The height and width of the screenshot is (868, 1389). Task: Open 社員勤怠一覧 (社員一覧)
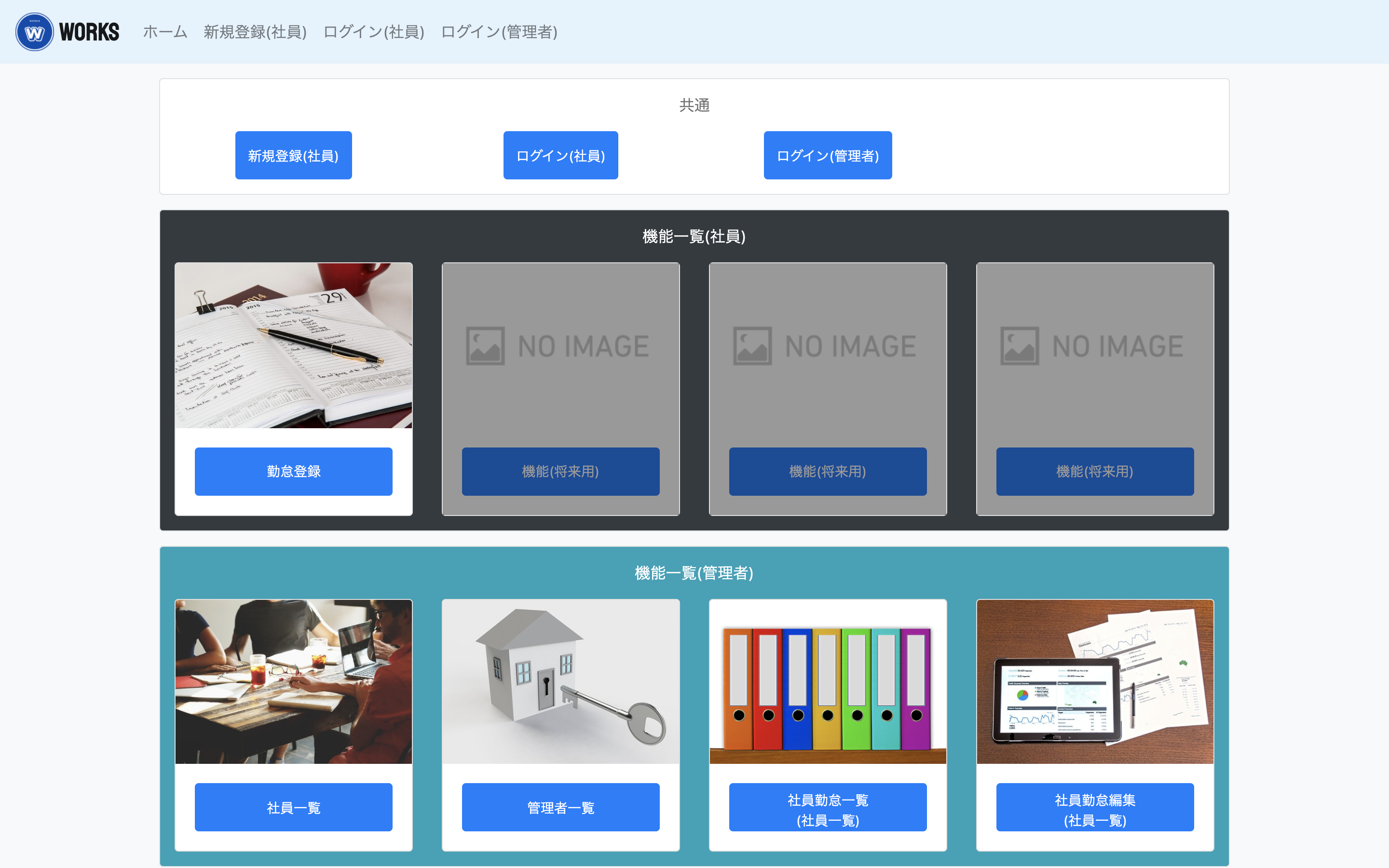click(x=828, y=807)
